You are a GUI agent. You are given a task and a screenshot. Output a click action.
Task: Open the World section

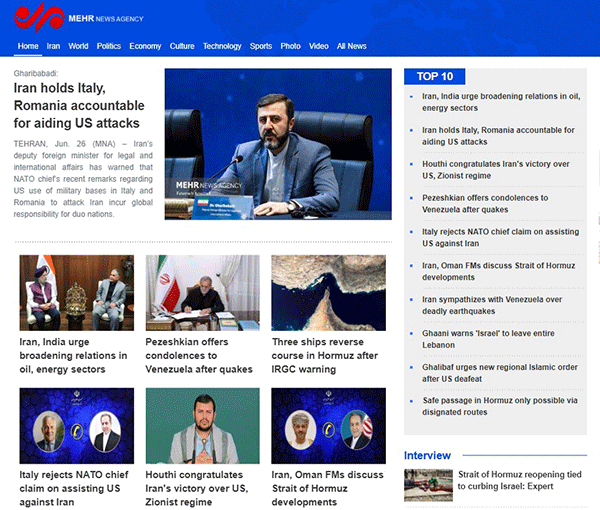(78, 46)
